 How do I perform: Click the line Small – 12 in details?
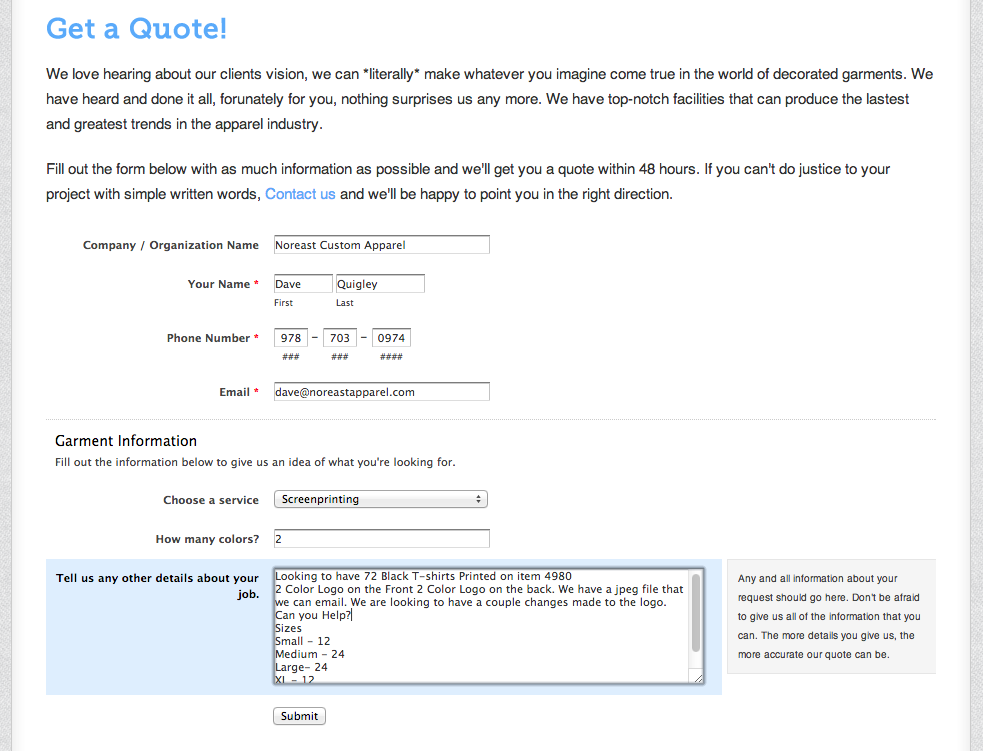[302, 641]
